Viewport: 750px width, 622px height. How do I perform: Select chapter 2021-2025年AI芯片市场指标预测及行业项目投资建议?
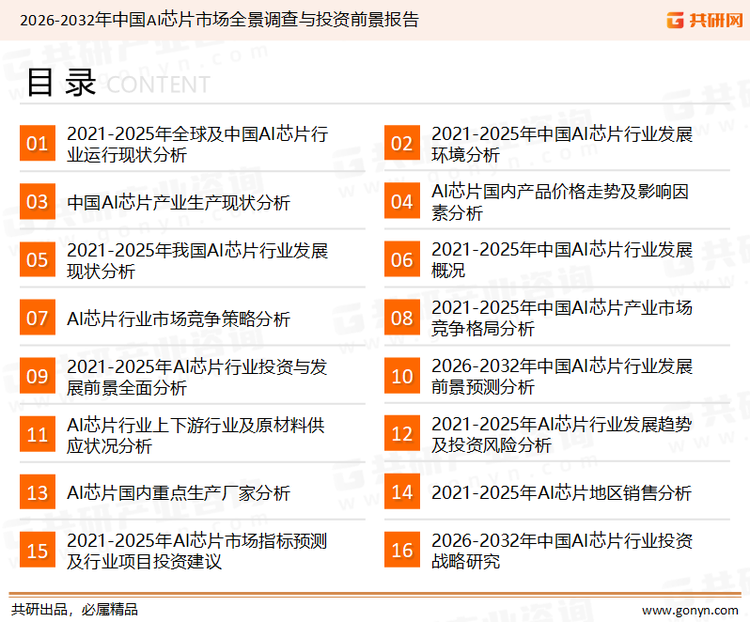(197, 551)
